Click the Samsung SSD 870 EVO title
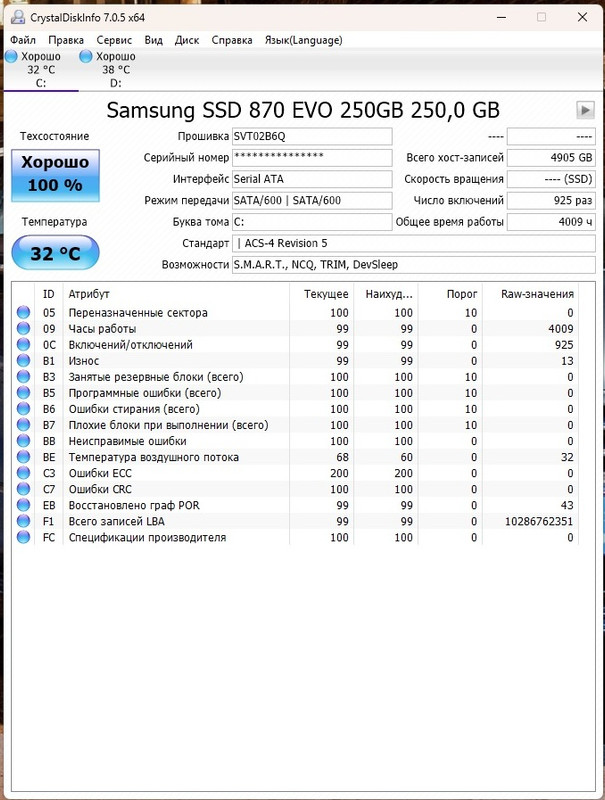This screenshot has height=800, width=605. (303, 110)
